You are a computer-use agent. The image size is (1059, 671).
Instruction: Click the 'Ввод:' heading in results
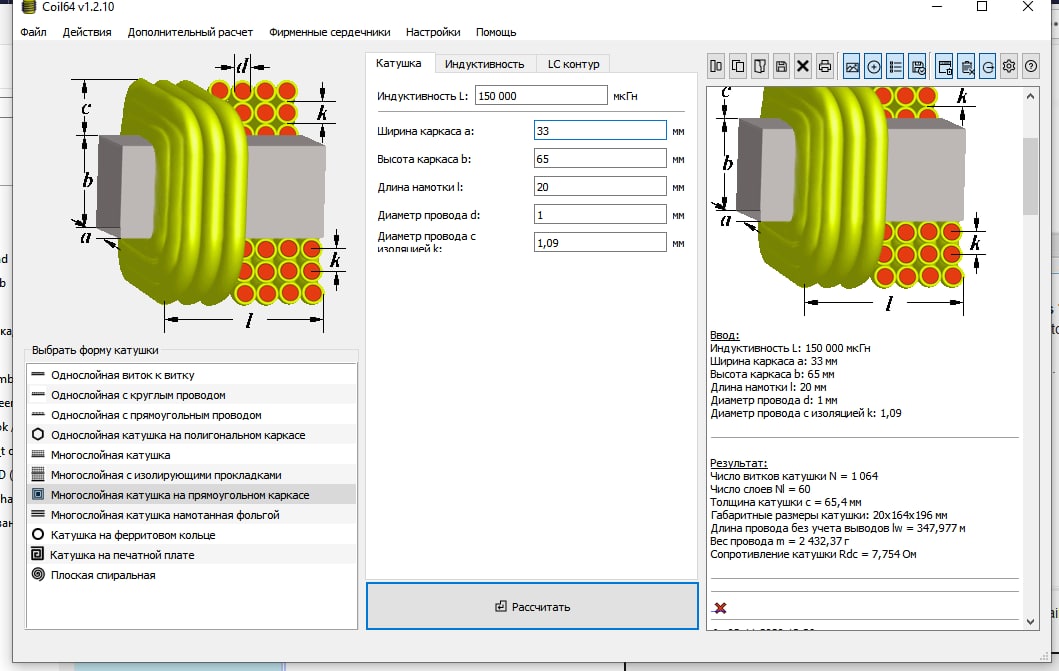point(724,335)
